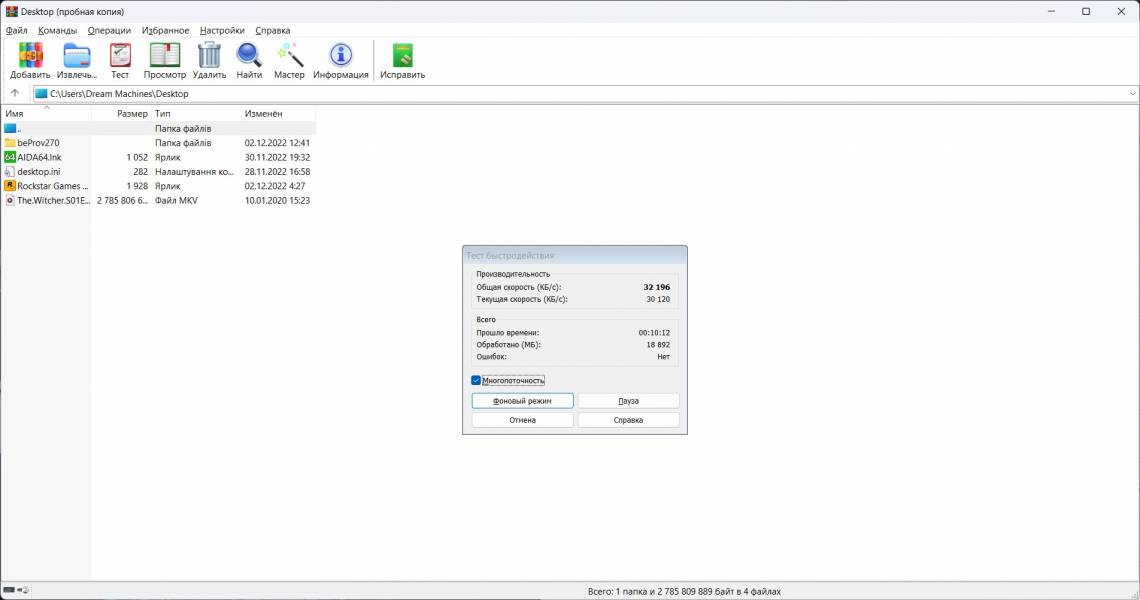
Task: Select The.Witcher.S01E MKV file icon
Action: click(x=10, y=200)
